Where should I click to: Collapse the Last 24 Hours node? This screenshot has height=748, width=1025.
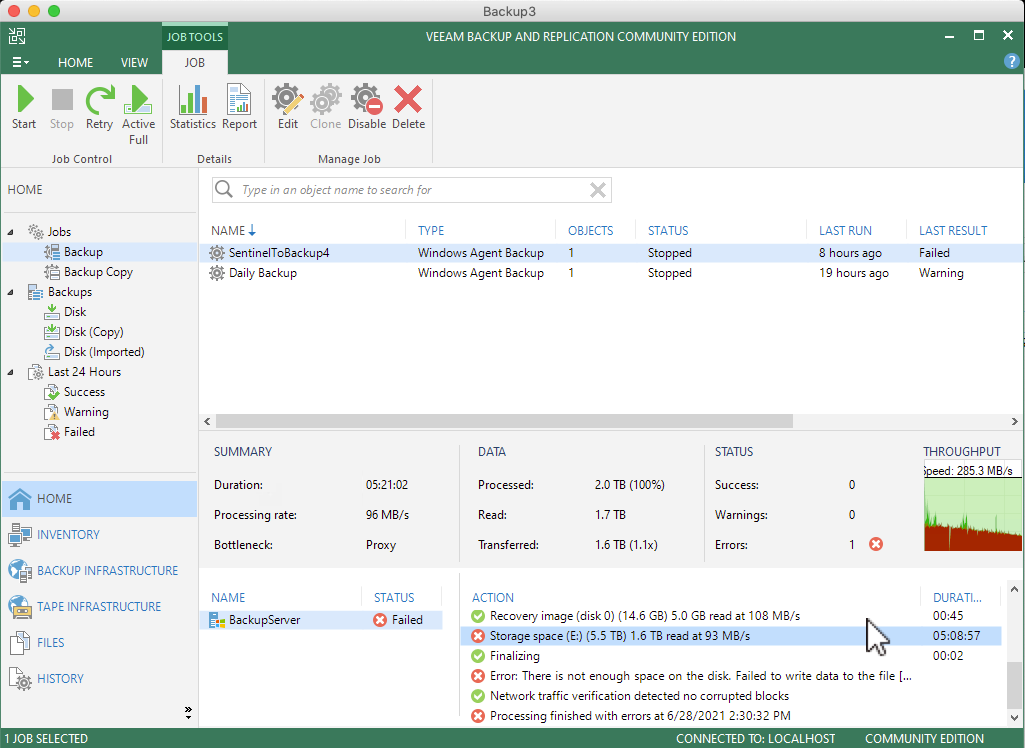pos(10,372)
